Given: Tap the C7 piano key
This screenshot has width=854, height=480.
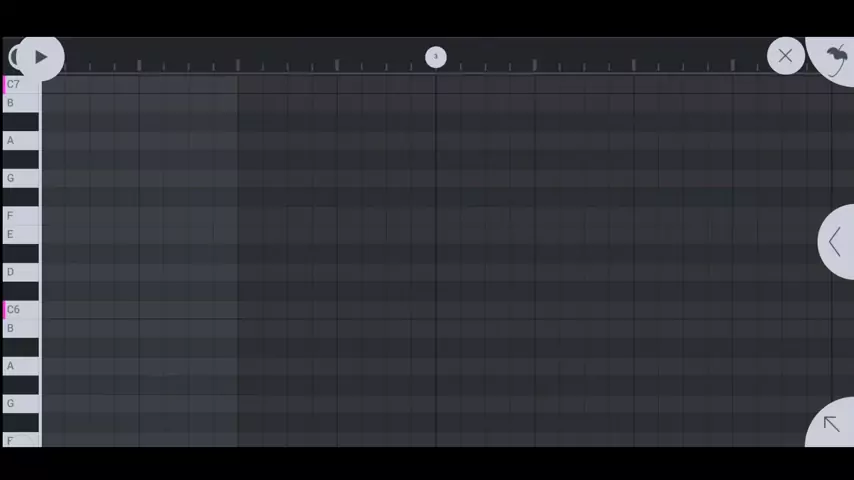Looking at the screenshot, I should click(x=20, y=85).
